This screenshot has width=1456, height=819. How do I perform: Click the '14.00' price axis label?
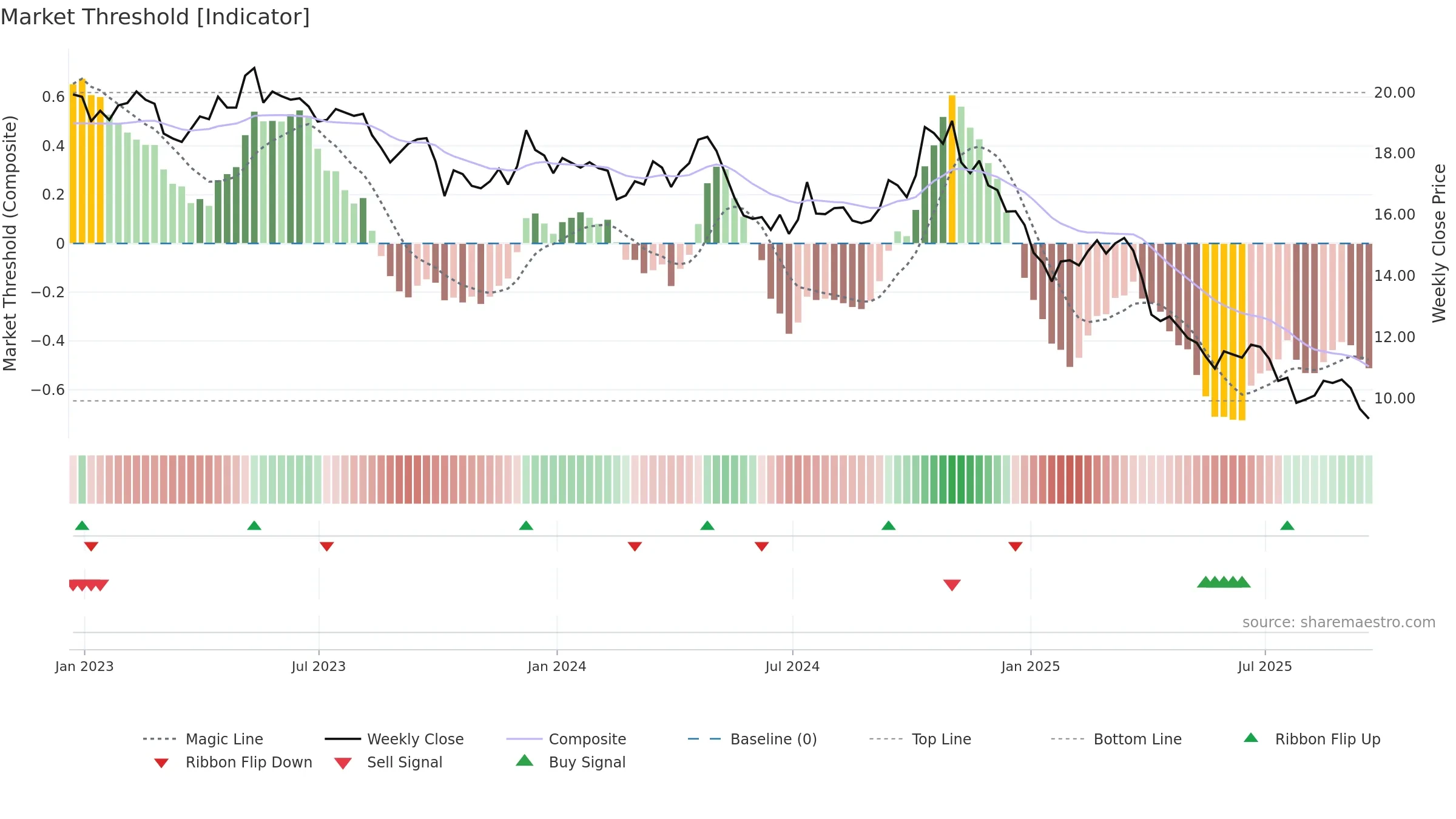pos(1395,276)
